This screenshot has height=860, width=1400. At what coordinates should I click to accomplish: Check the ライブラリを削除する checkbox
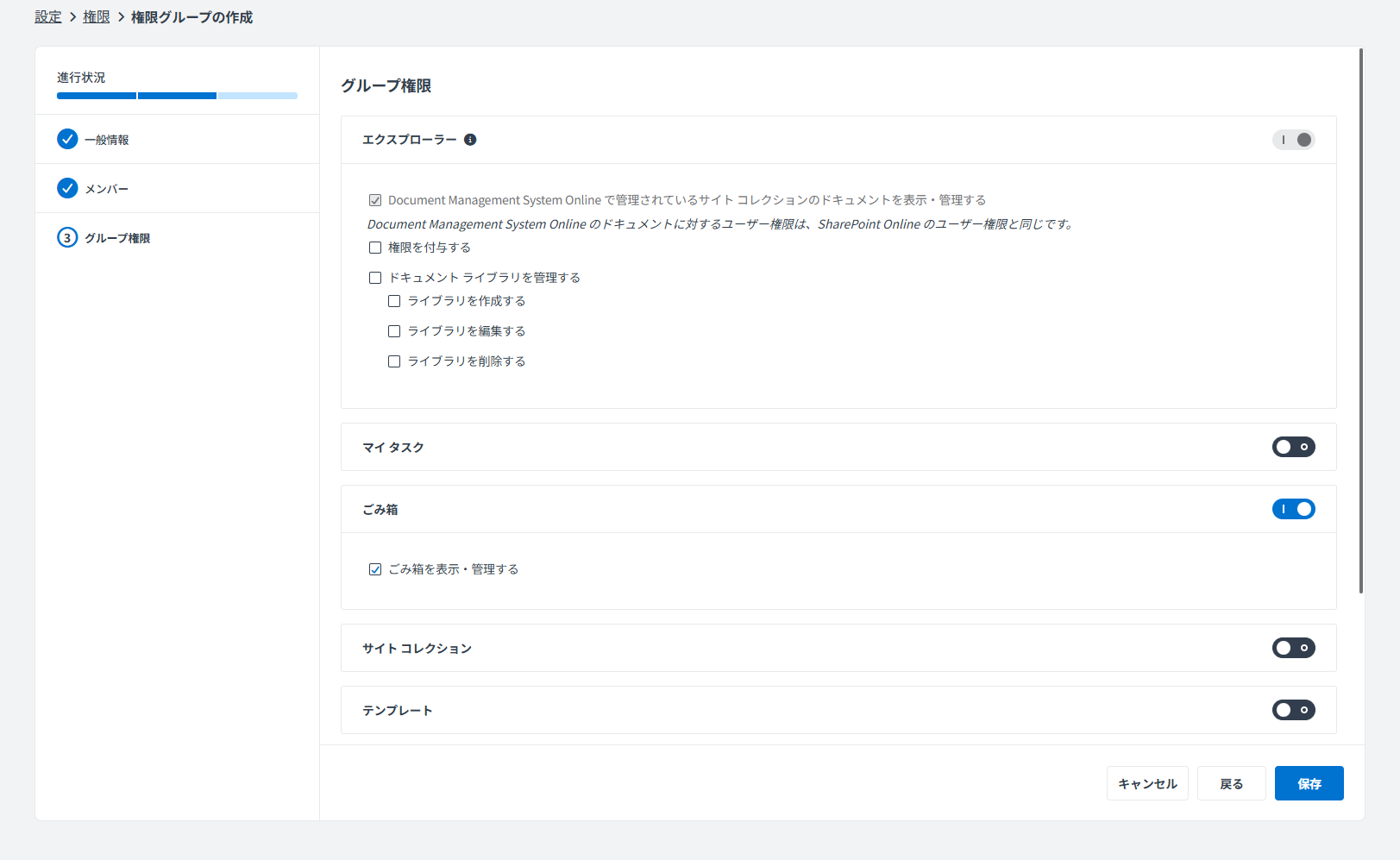(x=394, y=361)
